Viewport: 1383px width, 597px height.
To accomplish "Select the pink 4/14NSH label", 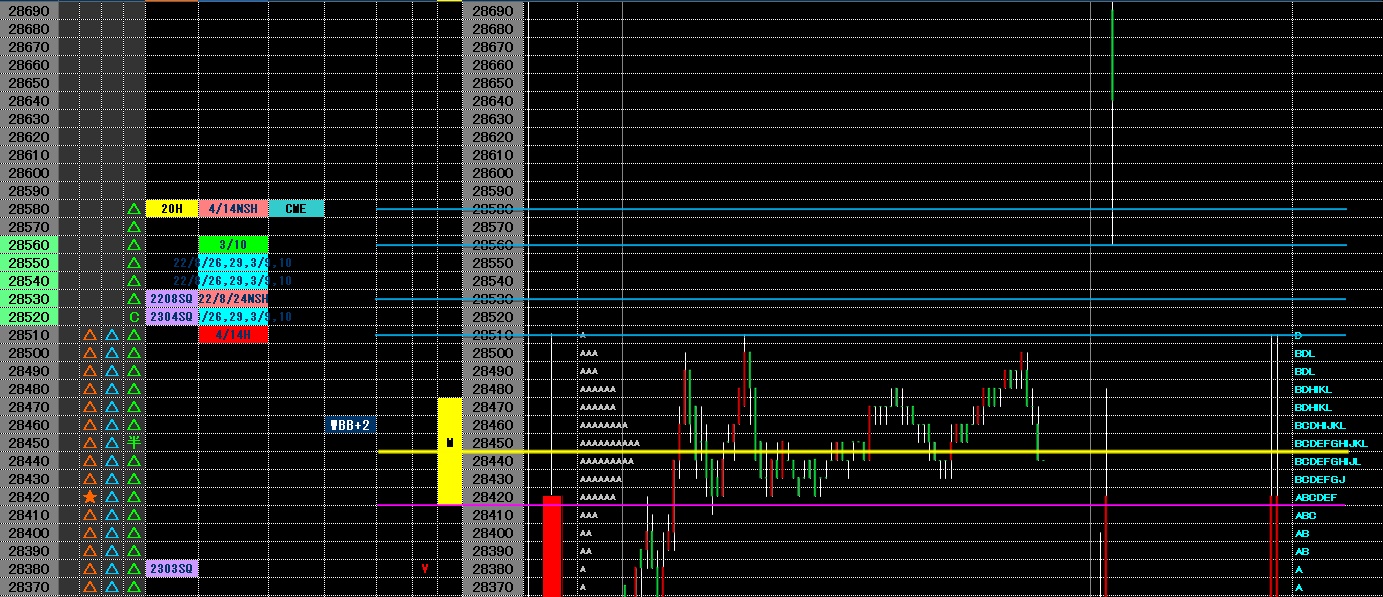I will 233,209.
